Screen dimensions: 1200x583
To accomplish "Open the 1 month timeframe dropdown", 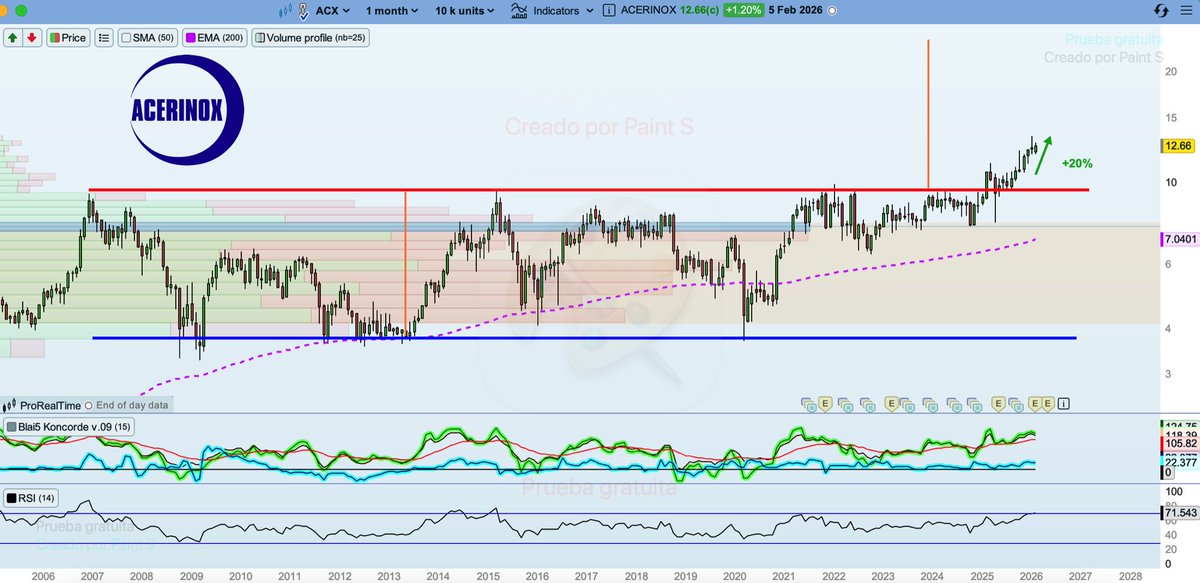I will point(391,11).
